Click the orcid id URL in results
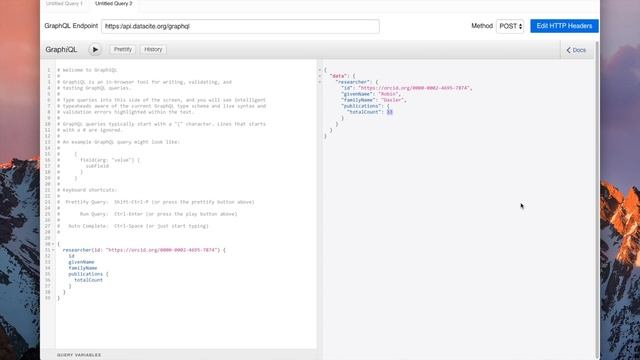The width and height of the screenshot is (640, 360). [415, 88]
